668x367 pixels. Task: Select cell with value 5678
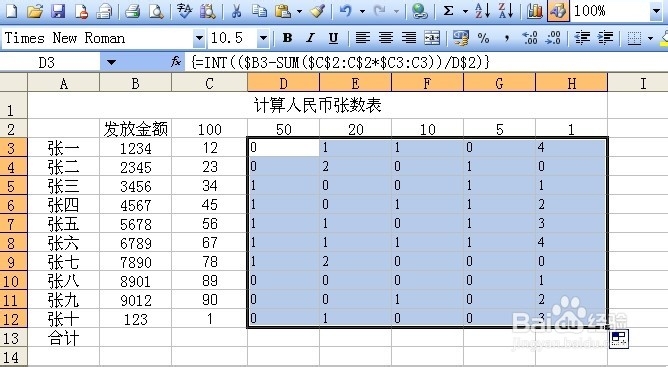[135, 224]
